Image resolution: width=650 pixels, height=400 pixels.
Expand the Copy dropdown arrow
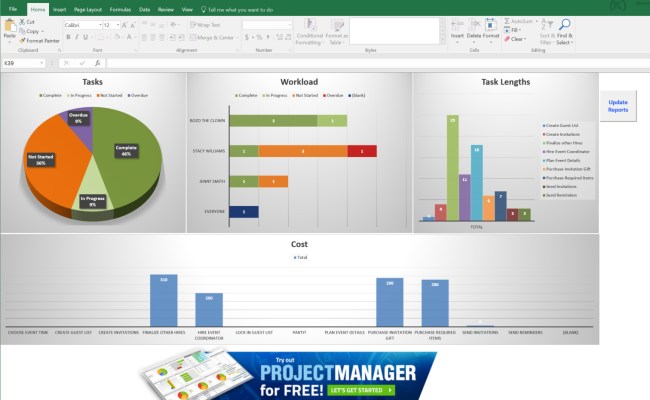click(42, 32)
